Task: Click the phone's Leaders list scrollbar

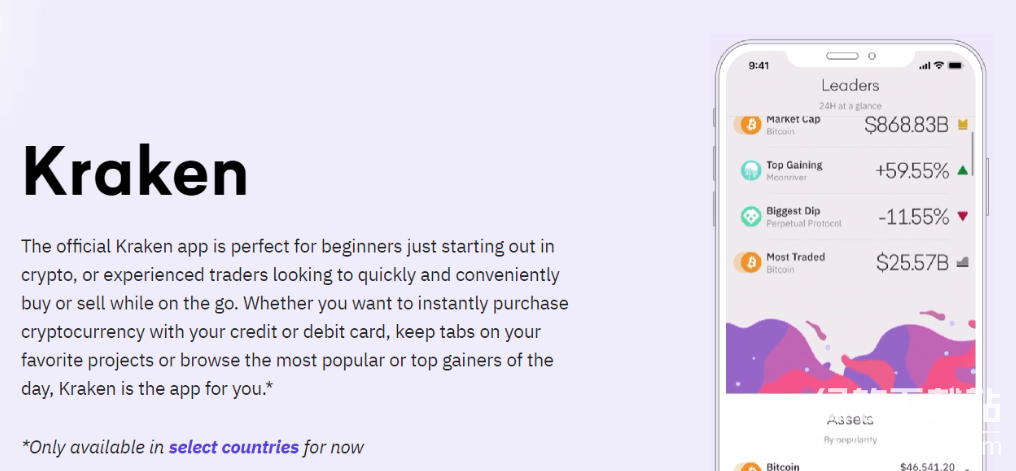Action: [973, 150]
